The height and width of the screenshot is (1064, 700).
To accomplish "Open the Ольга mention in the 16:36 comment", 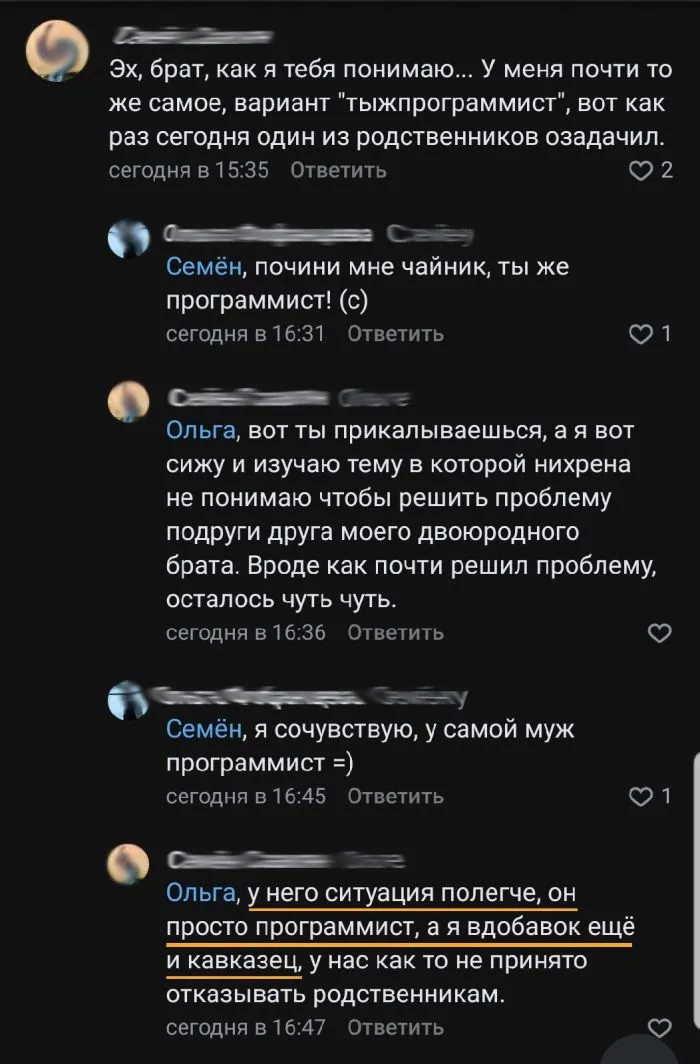I will coord(200,432).
